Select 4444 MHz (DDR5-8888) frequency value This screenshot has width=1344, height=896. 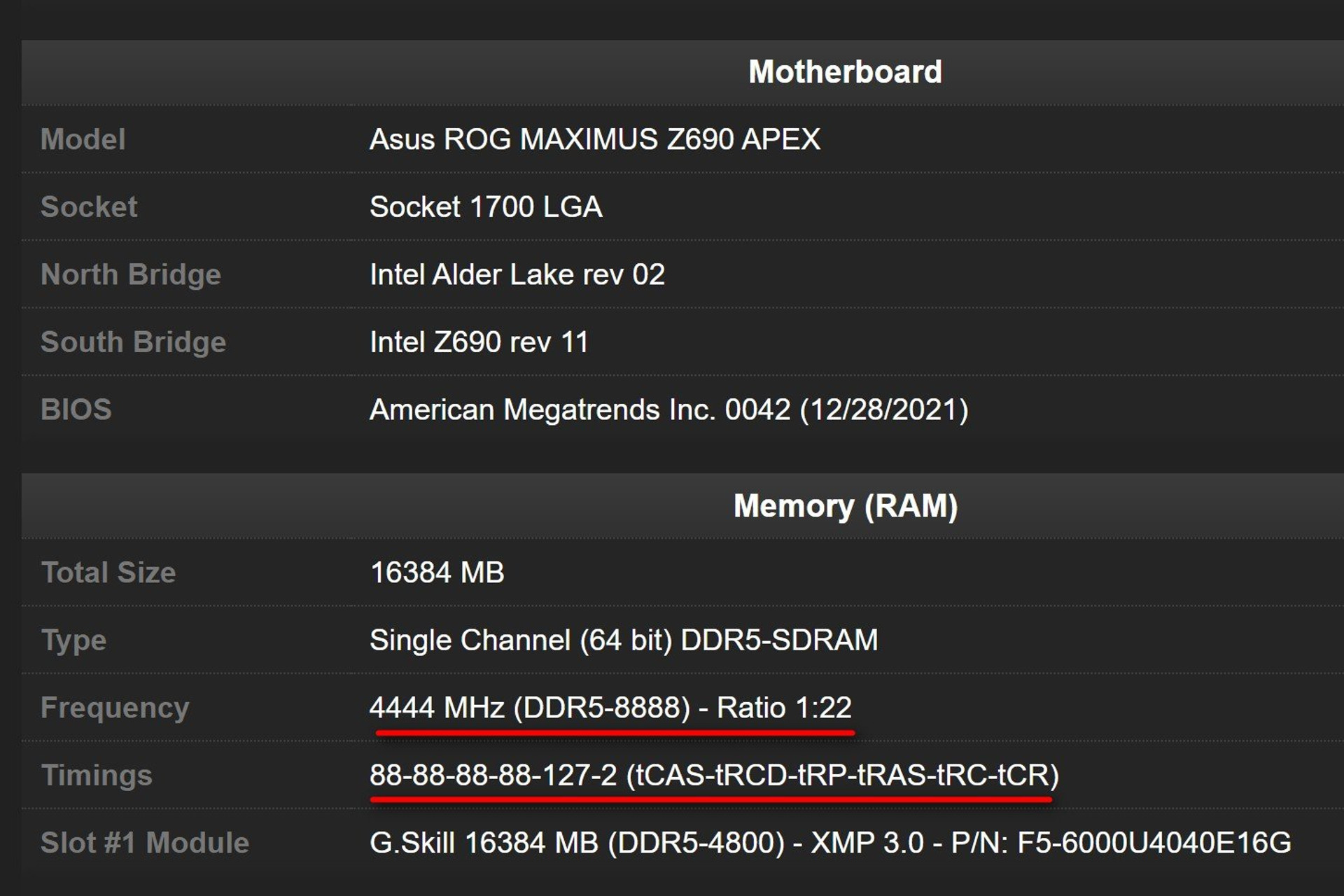tap(610, 708)
